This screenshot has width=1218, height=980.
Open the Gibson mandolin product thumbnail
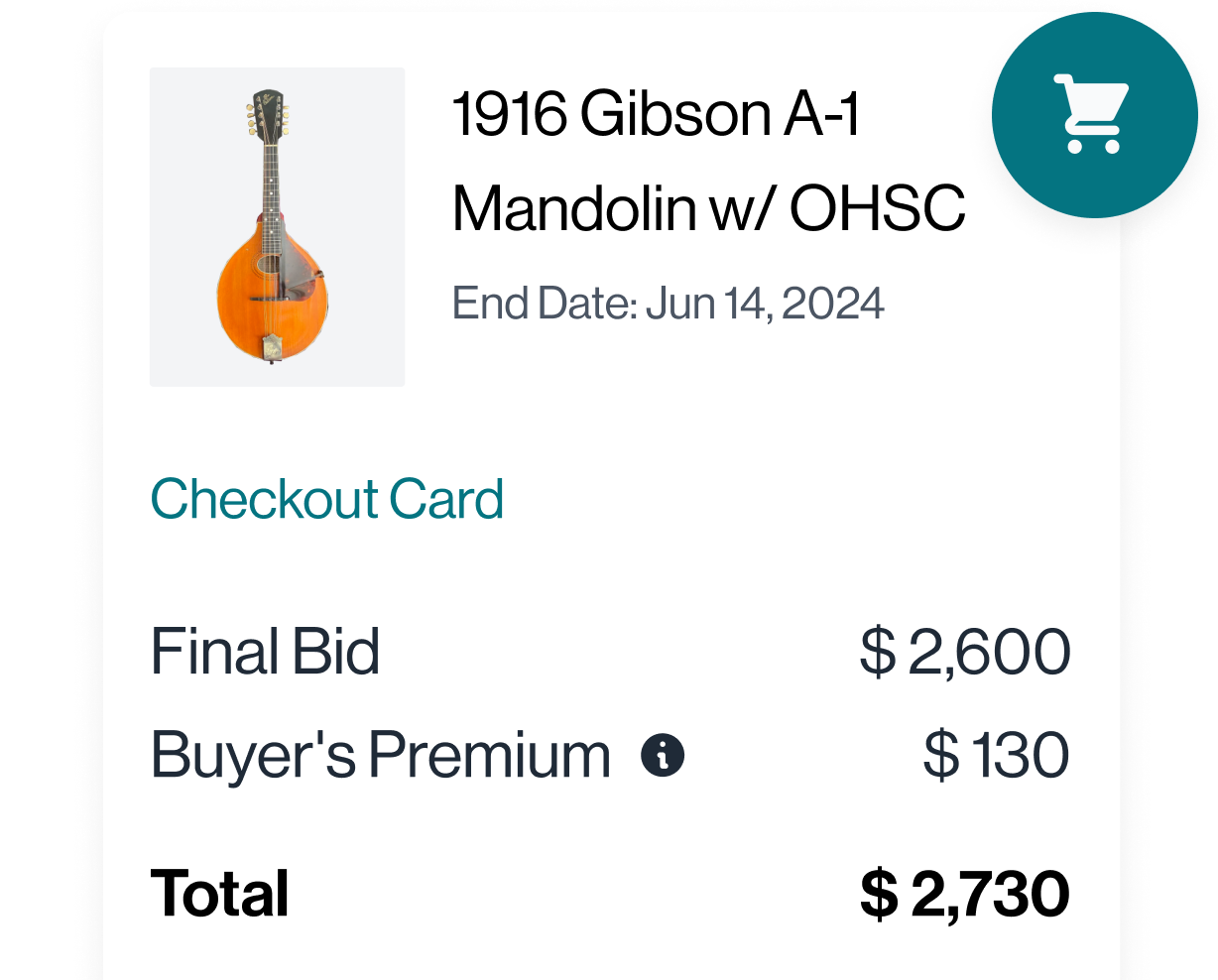[277, 227]
